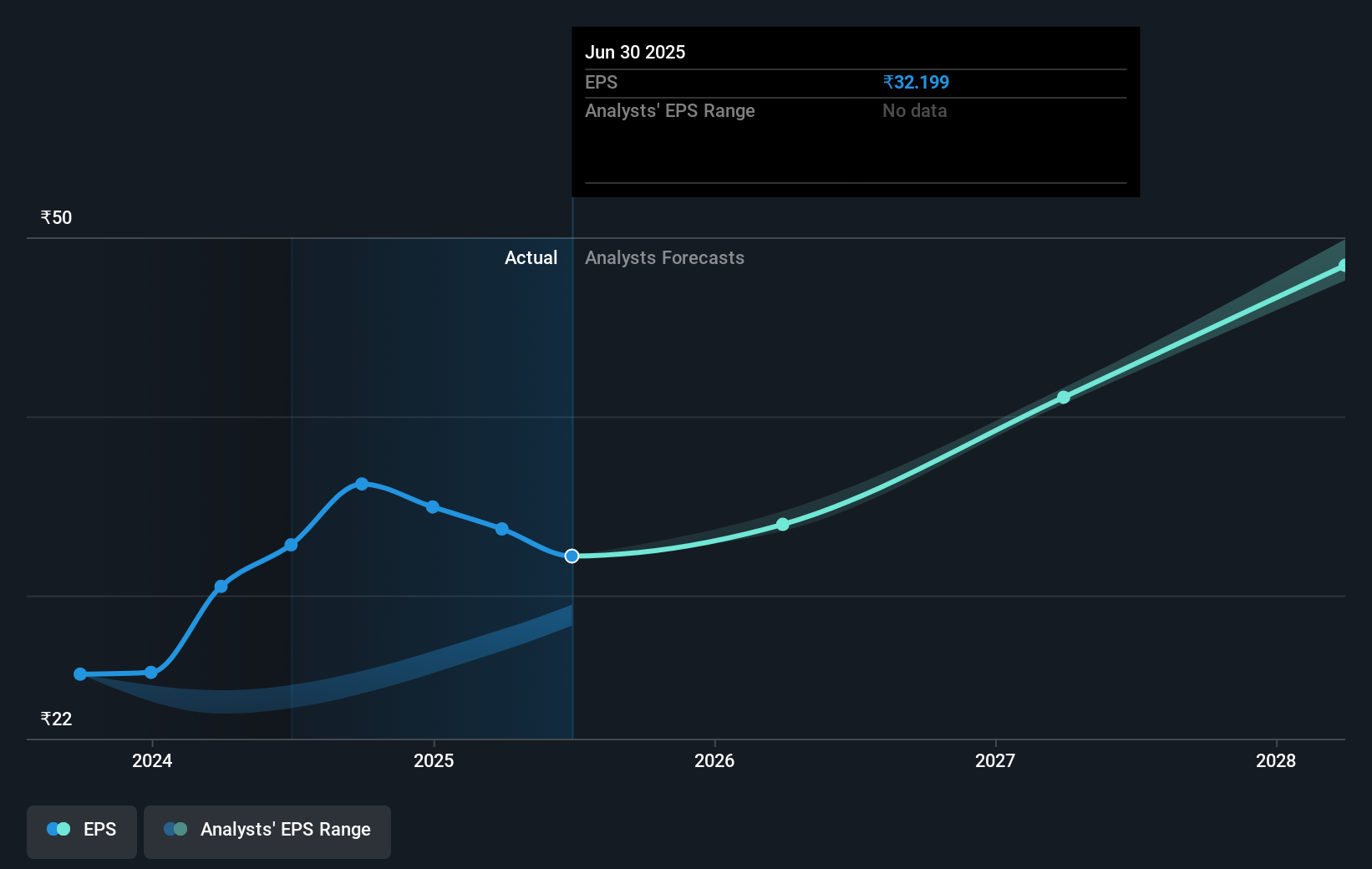The image size is (1372, 869).
Task: Click the Jun 30 2025 tooltip heading
Action: click(x=635, y=52)
